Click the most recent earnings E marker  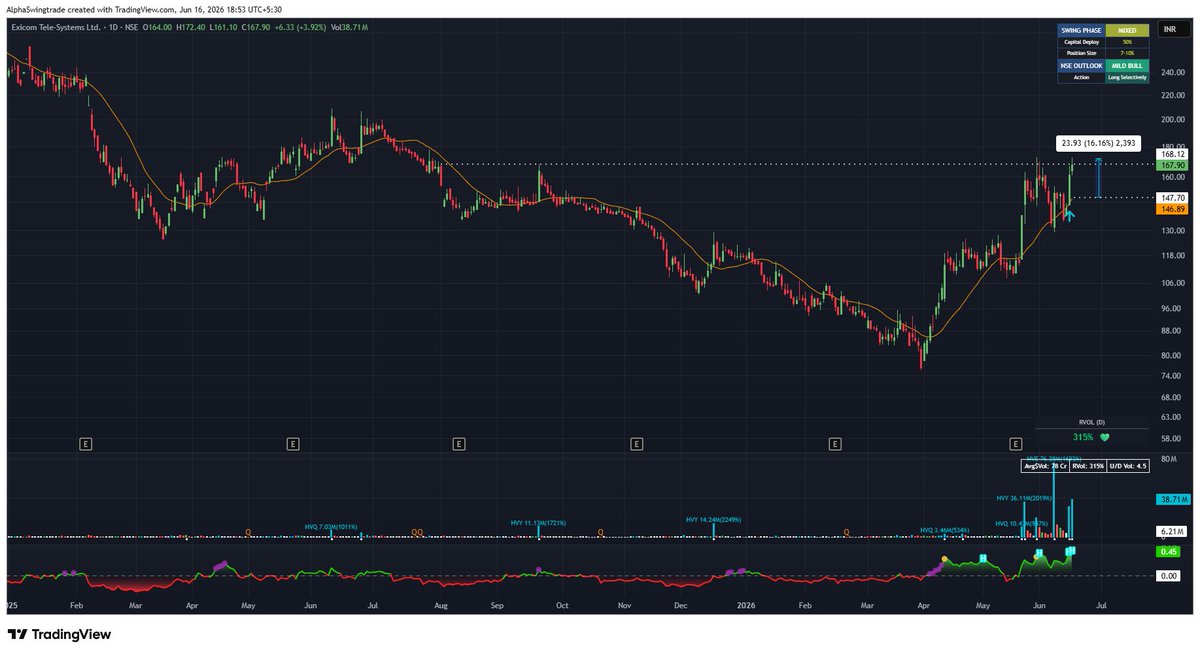[x=1016, y=442]
